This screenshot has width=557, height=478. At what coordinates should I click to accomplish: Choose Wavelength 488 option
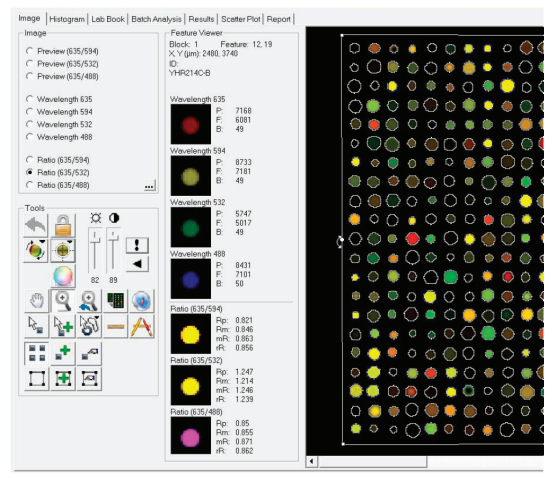tap(30, 137)
